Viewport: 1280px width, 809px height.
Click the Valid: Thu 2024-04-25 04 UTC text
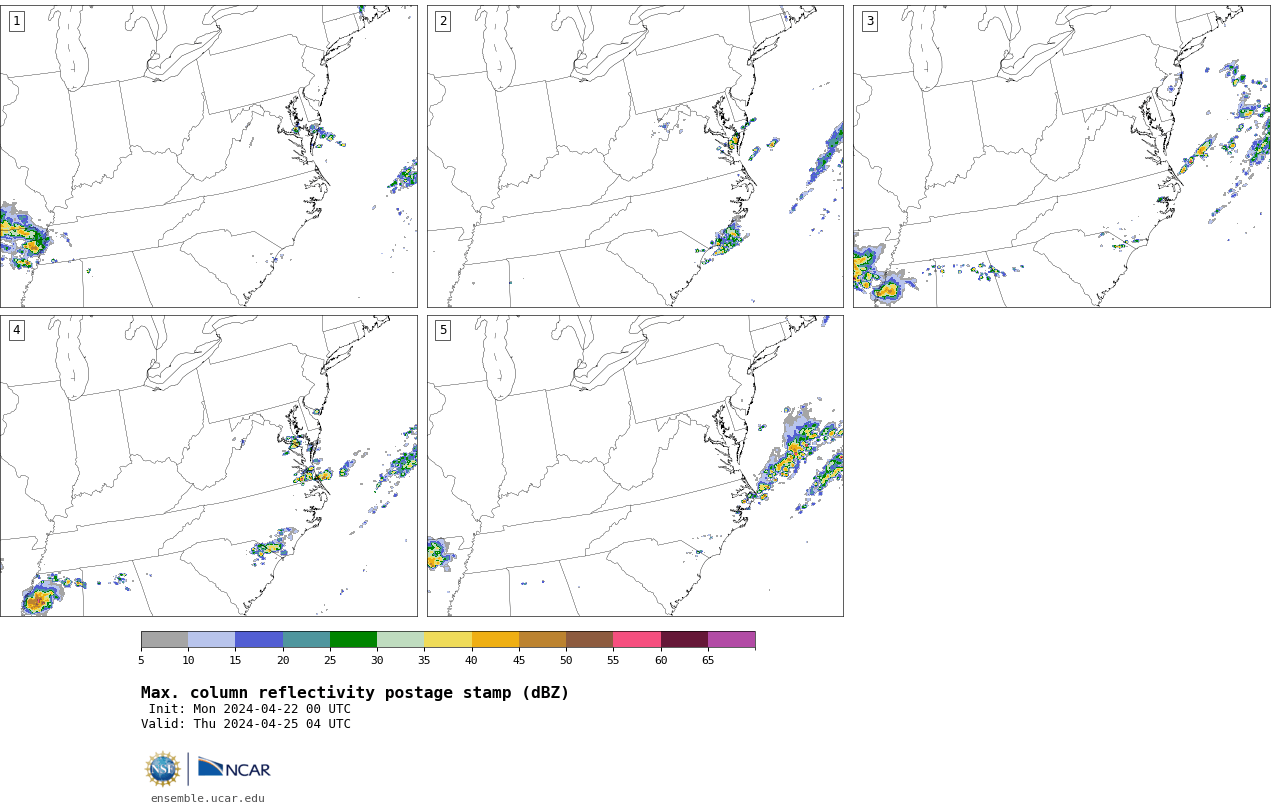[x=246, y=724]
